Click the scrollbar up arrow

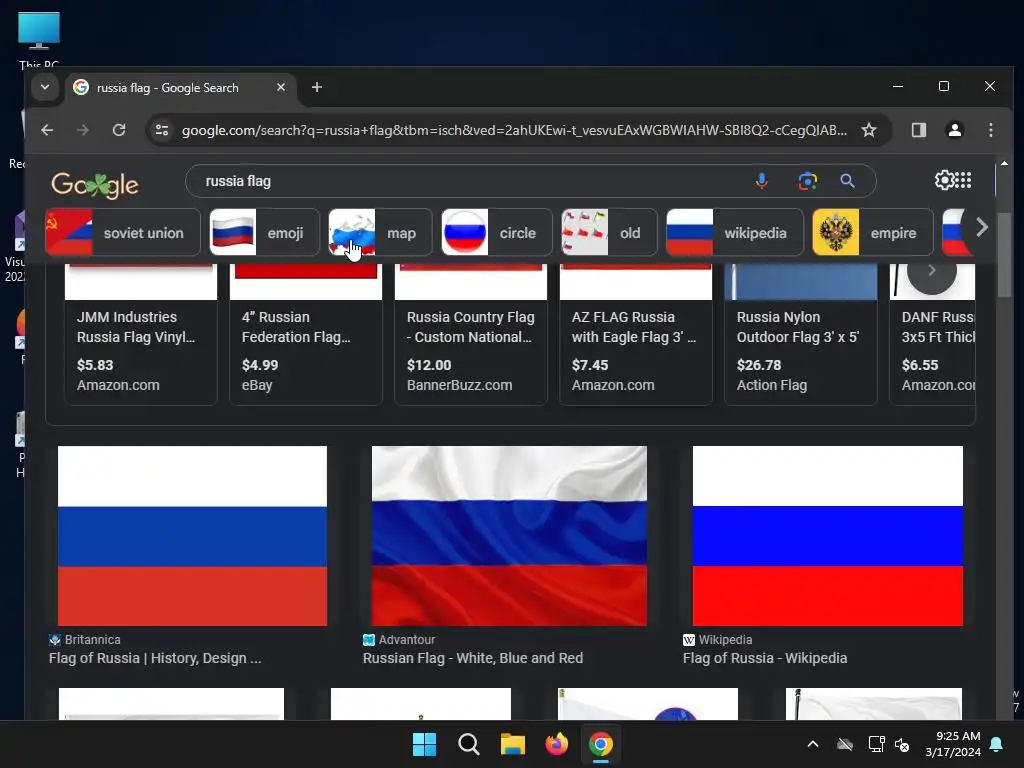(x=1004, y=163)
